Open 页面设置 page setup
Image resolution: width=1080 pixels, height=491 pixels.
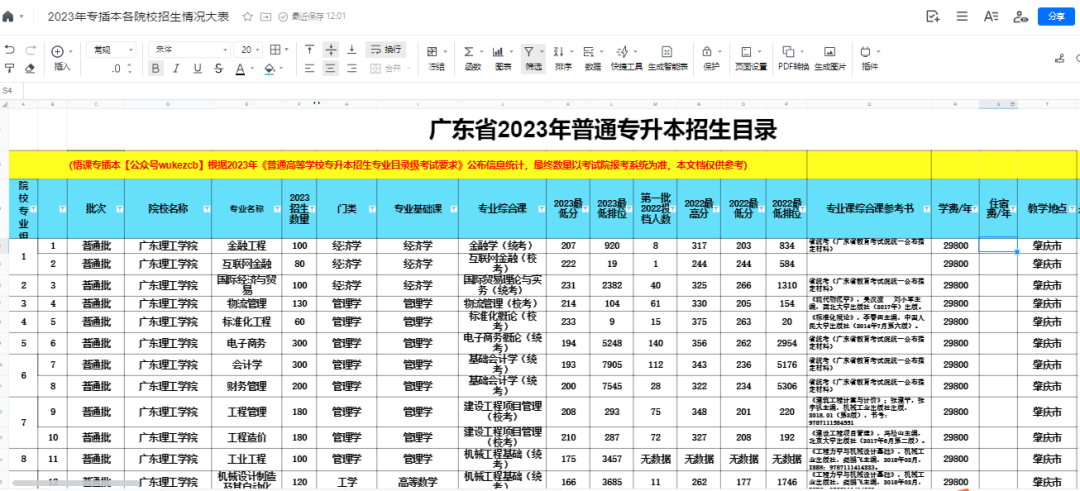tap(750, 59)
